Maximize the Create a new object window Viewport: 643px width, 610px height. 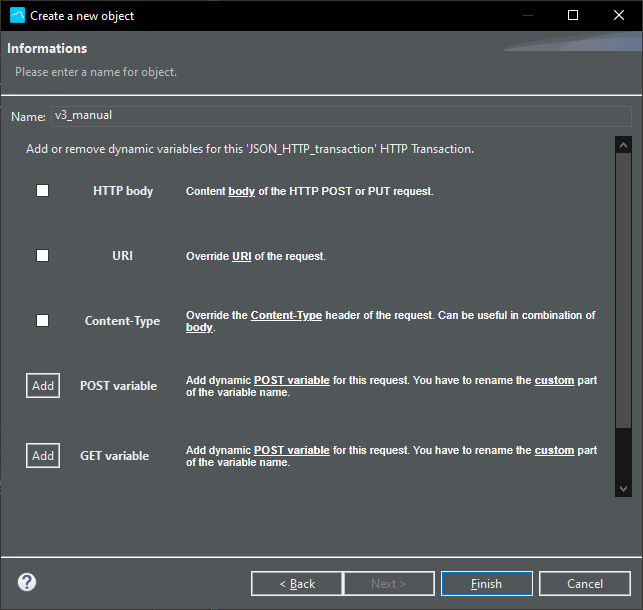click(x=573, y=15)
